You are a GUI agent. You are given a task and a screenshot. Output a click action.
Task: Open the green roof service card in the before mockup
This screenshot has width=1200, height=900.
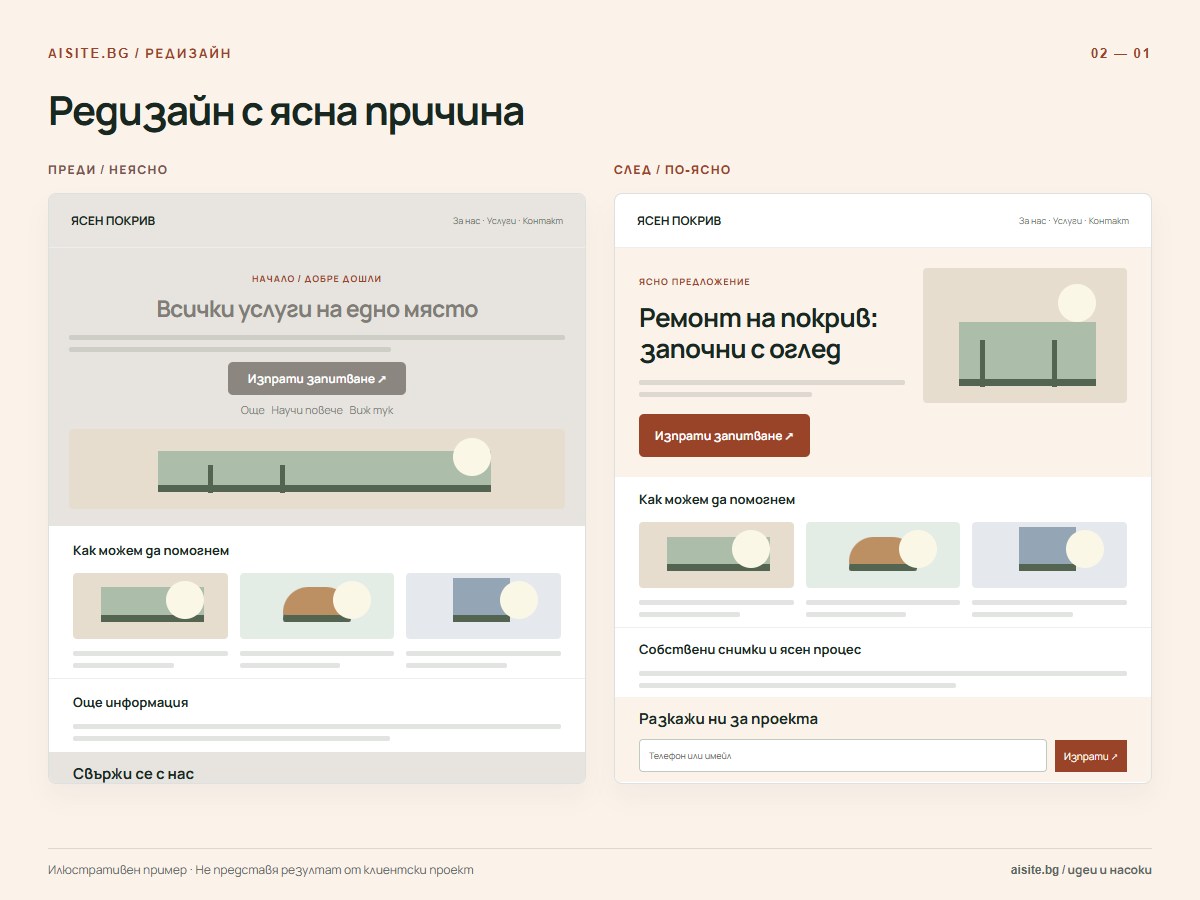click(150, 606)
